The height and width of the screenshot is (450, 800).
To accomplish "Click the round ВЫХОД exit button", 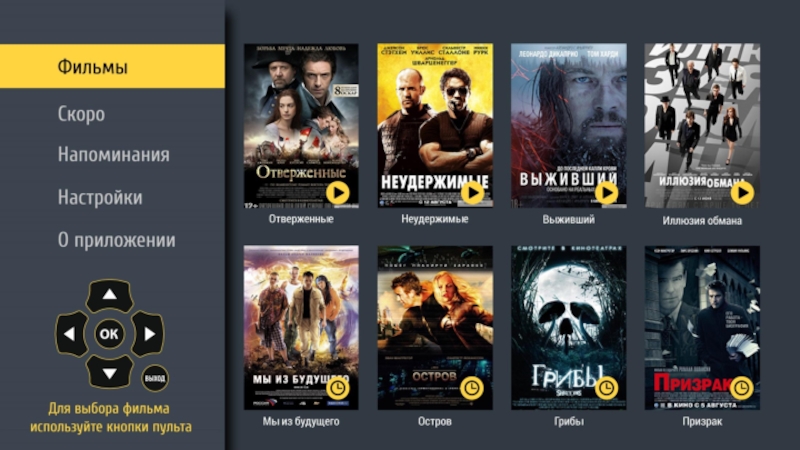I will click(155, 379).
